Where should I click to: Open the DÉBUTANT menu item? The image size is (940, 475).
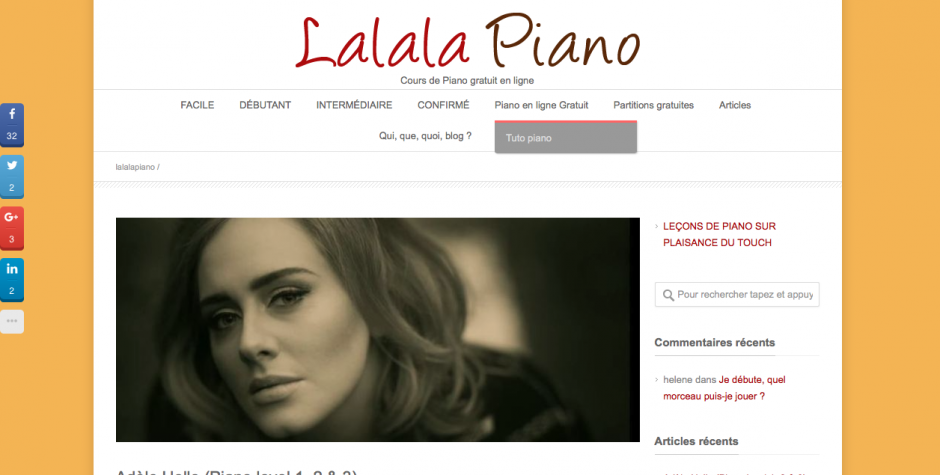(x=265, y=105)
